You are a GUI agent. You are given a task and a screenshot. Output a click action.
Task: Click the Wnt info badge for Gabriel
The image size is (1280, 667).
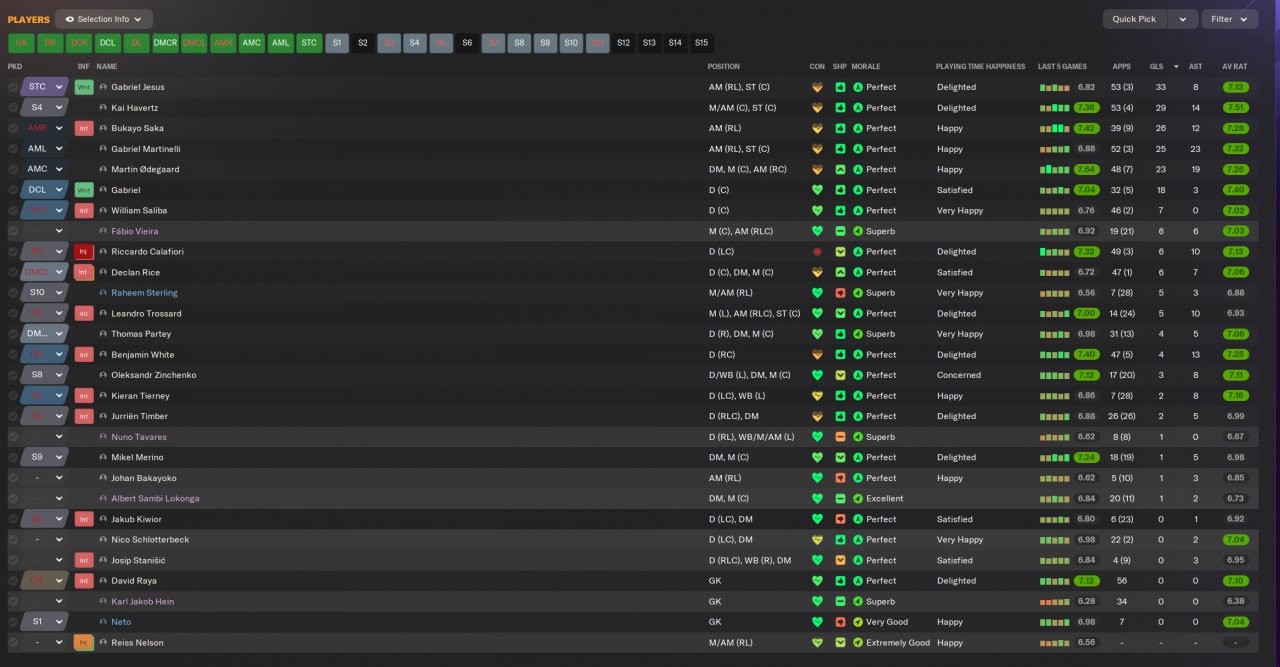(84, 190)
